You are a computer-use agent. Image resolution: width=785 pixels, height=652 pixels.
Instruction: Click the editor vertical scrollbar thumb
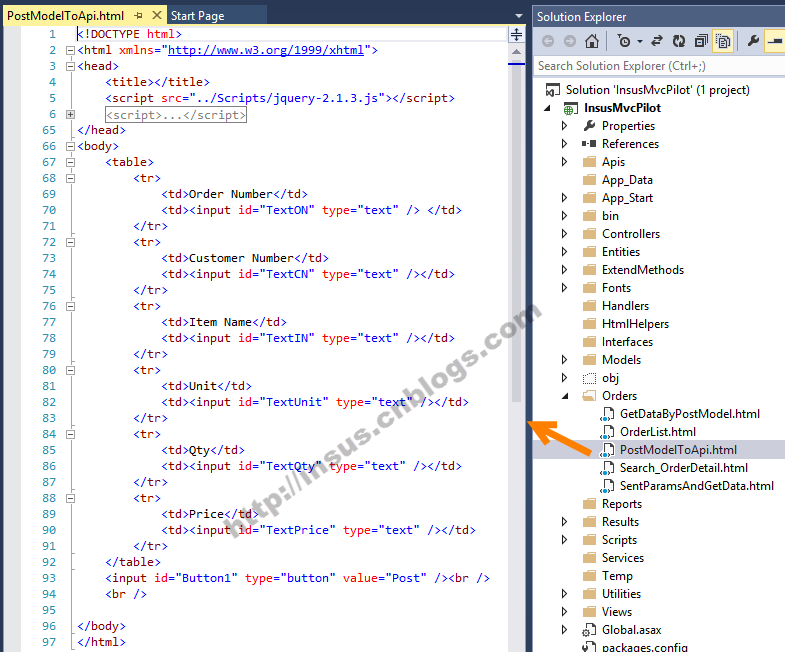516,233
